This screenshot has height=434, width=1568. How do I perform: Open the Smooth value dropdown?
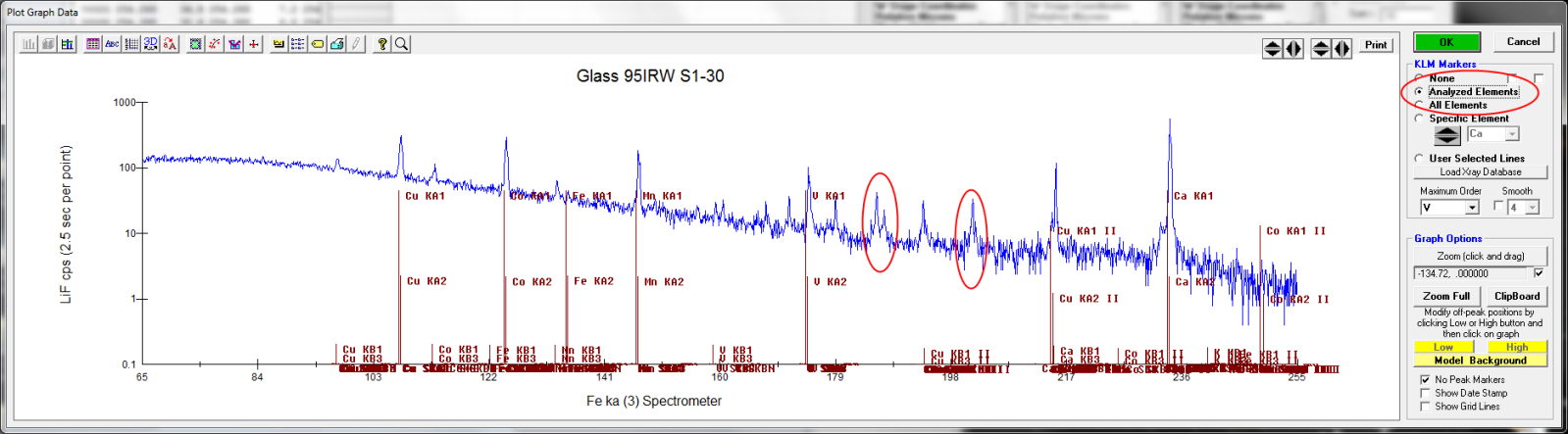coord(1532,208)
